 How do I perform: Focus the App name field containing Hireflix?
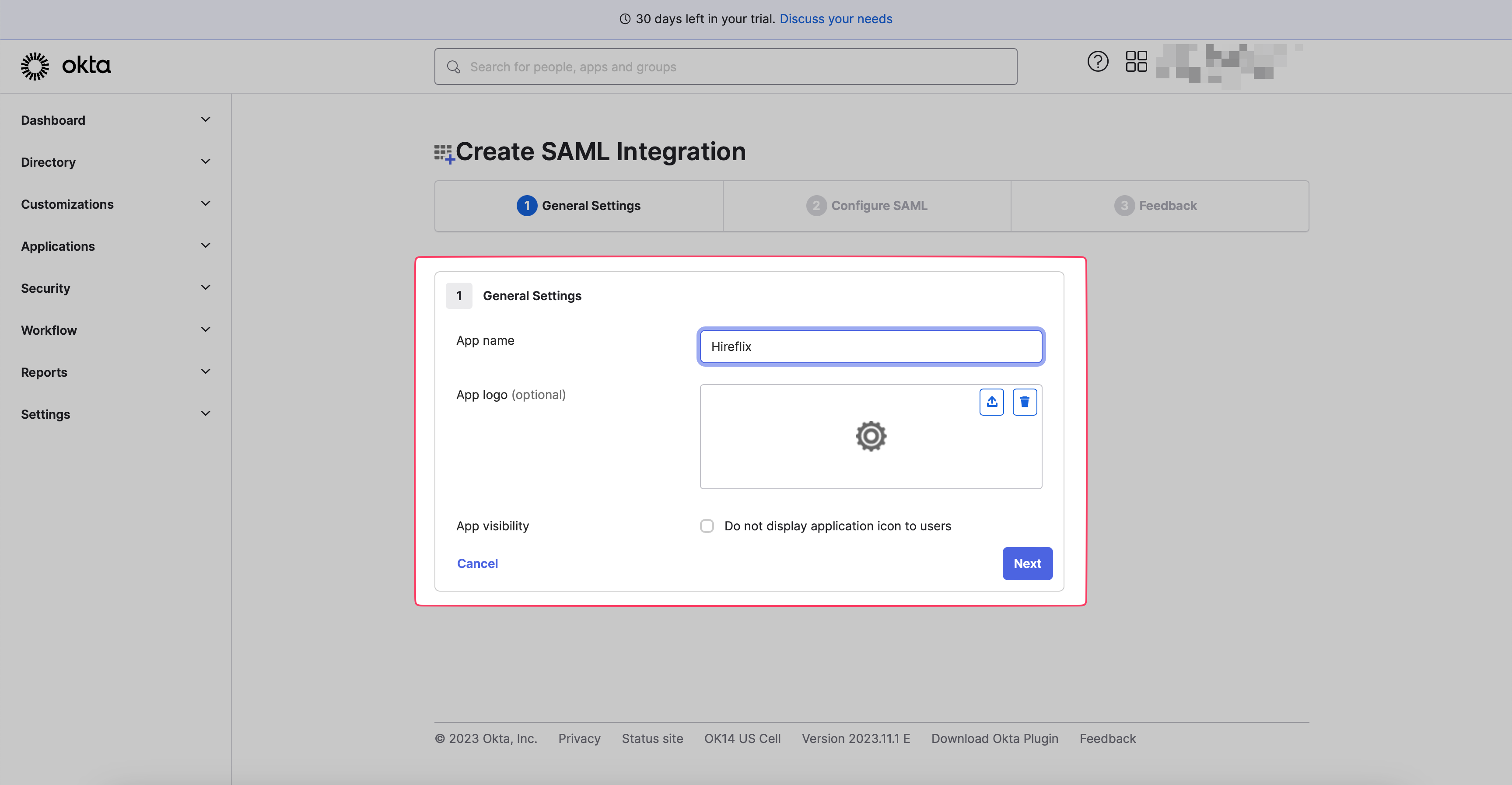[871, 347]
